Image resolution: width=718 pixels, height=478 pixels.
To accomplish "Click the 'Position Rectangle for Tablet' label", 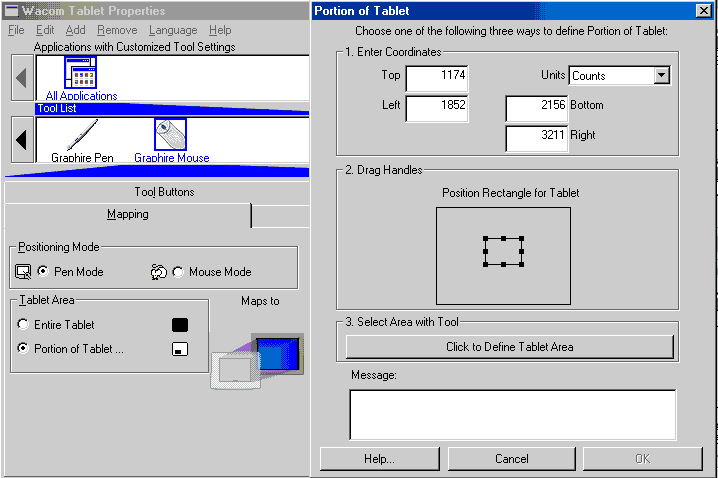I will tap(511, 193).
